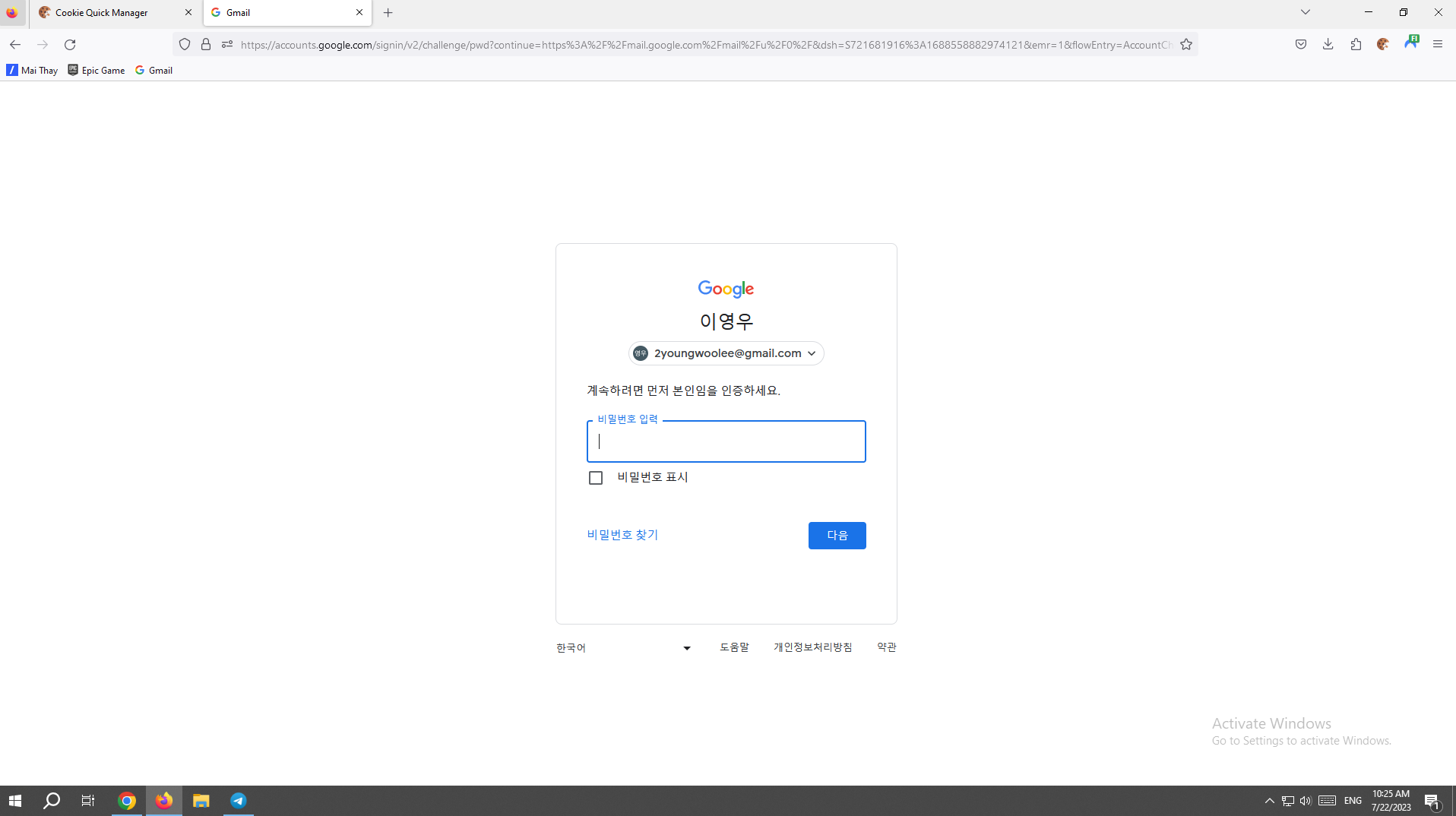Click the Firefox taskbar icon
1456x816 pixels.
point(164,801)
